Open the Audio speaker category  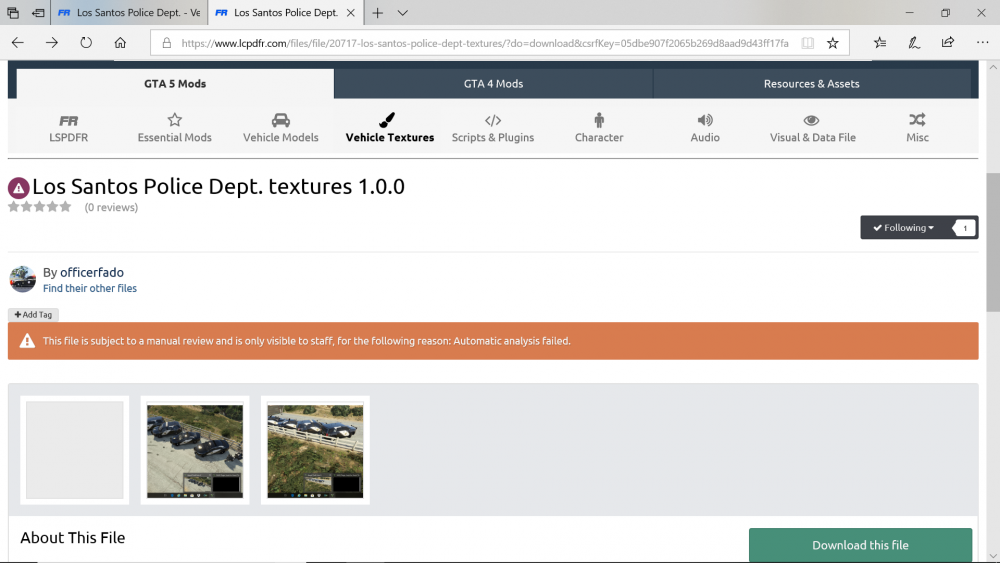(705, 128)
